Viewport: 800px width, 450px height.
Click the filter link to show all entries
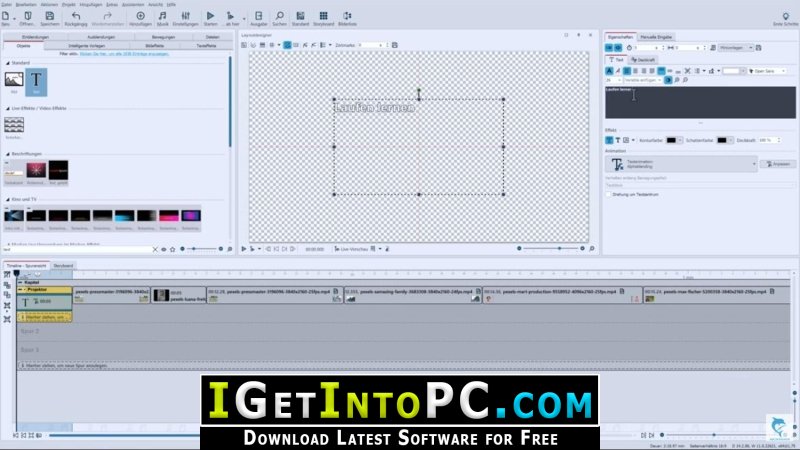point(124,54)
